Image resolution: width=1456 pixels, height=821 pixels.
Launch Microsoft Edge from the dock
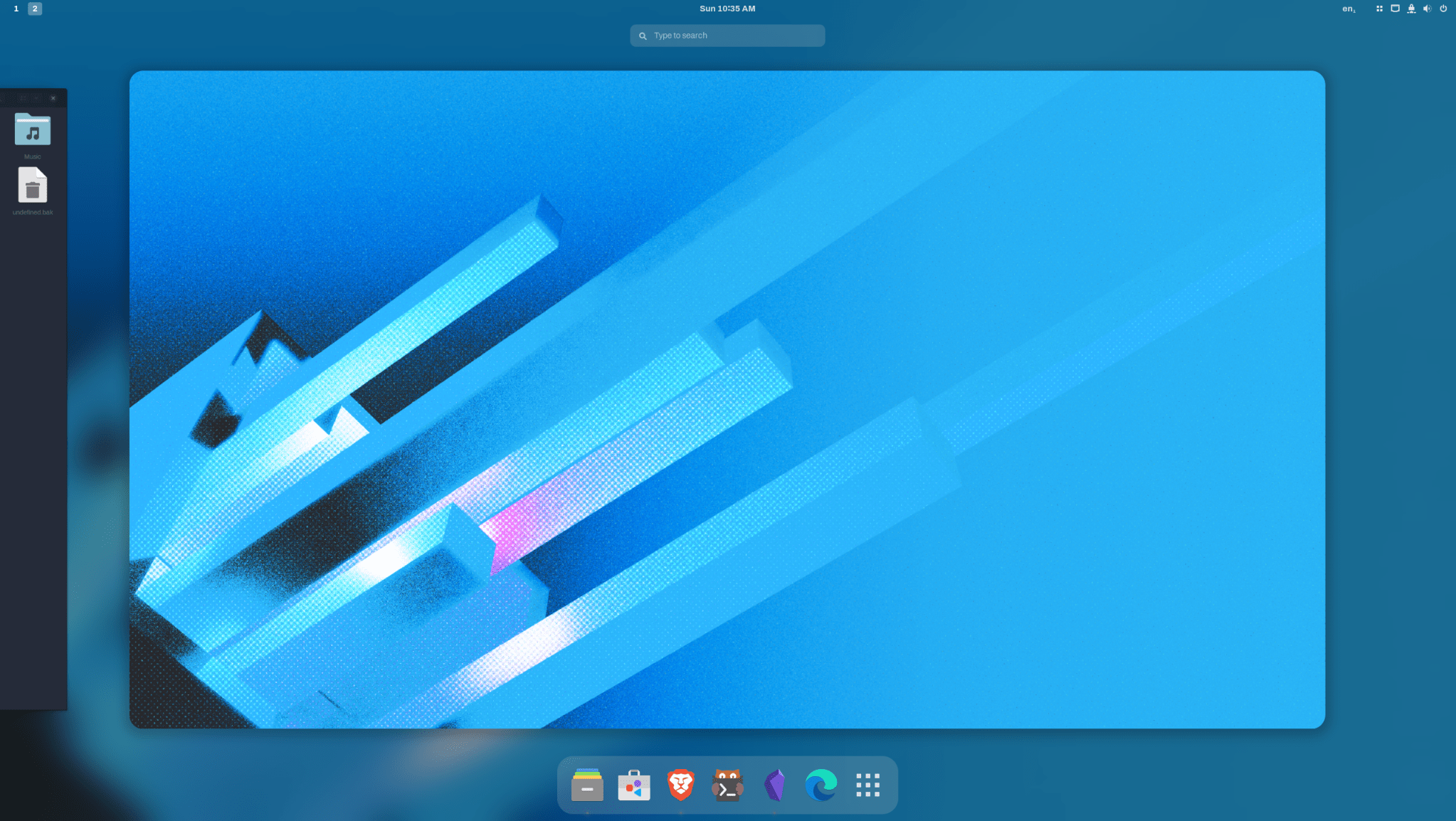point(822,785)
